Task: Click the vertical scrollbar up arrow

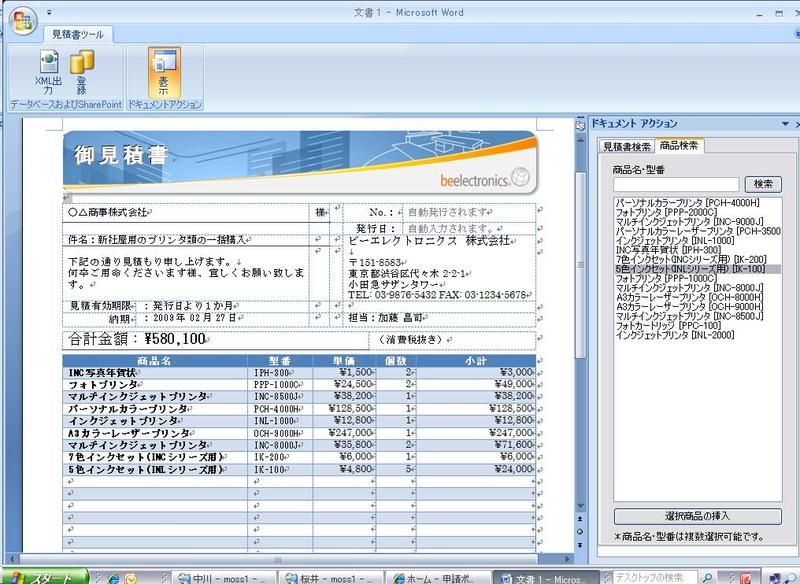Action: (x=581, y=140)
